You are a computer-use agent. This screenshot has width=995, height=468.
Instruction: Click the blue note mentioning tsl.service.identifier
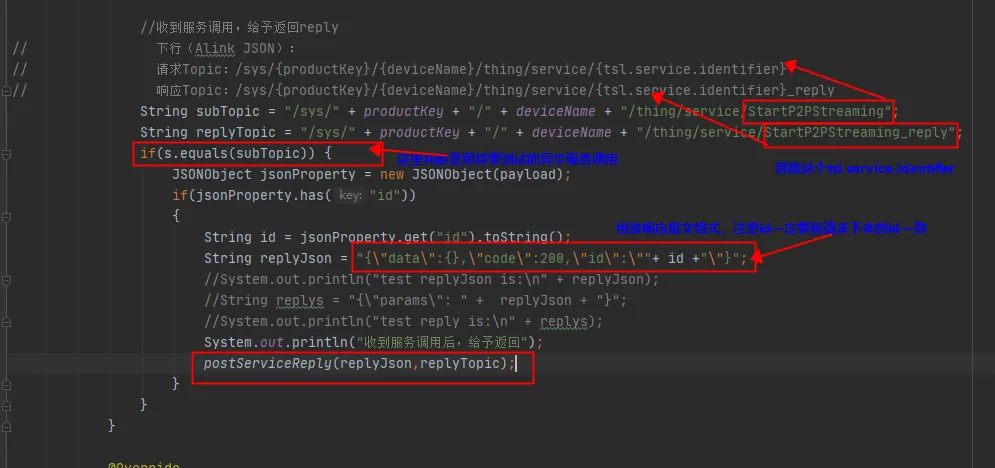[x=865, y=169]
